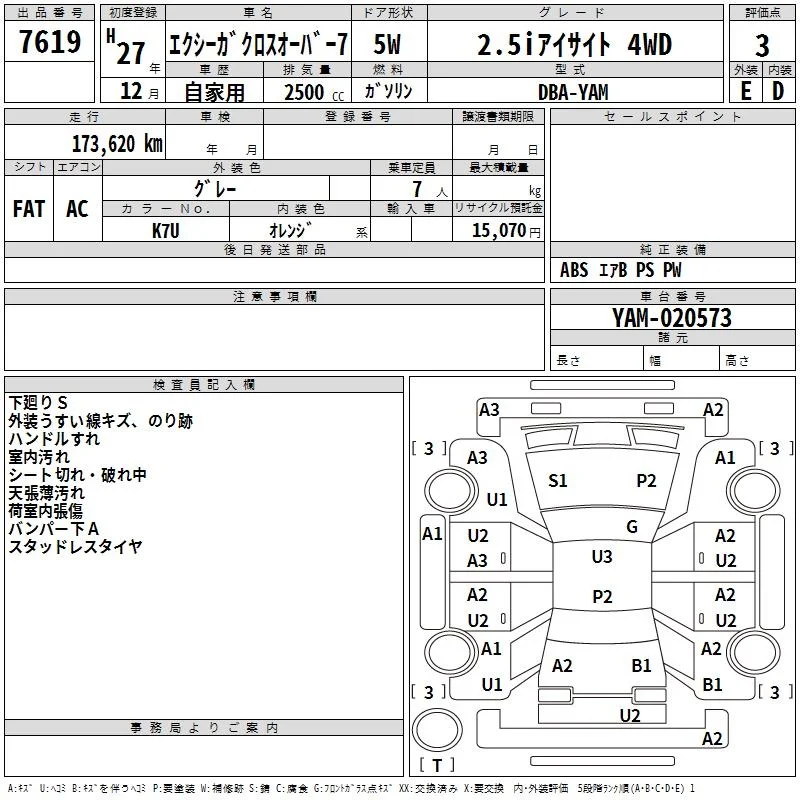Select the model code DBA-YAM
Image resolution: width=800 pixels, height=800 pixels.
(x=573, y=92)
